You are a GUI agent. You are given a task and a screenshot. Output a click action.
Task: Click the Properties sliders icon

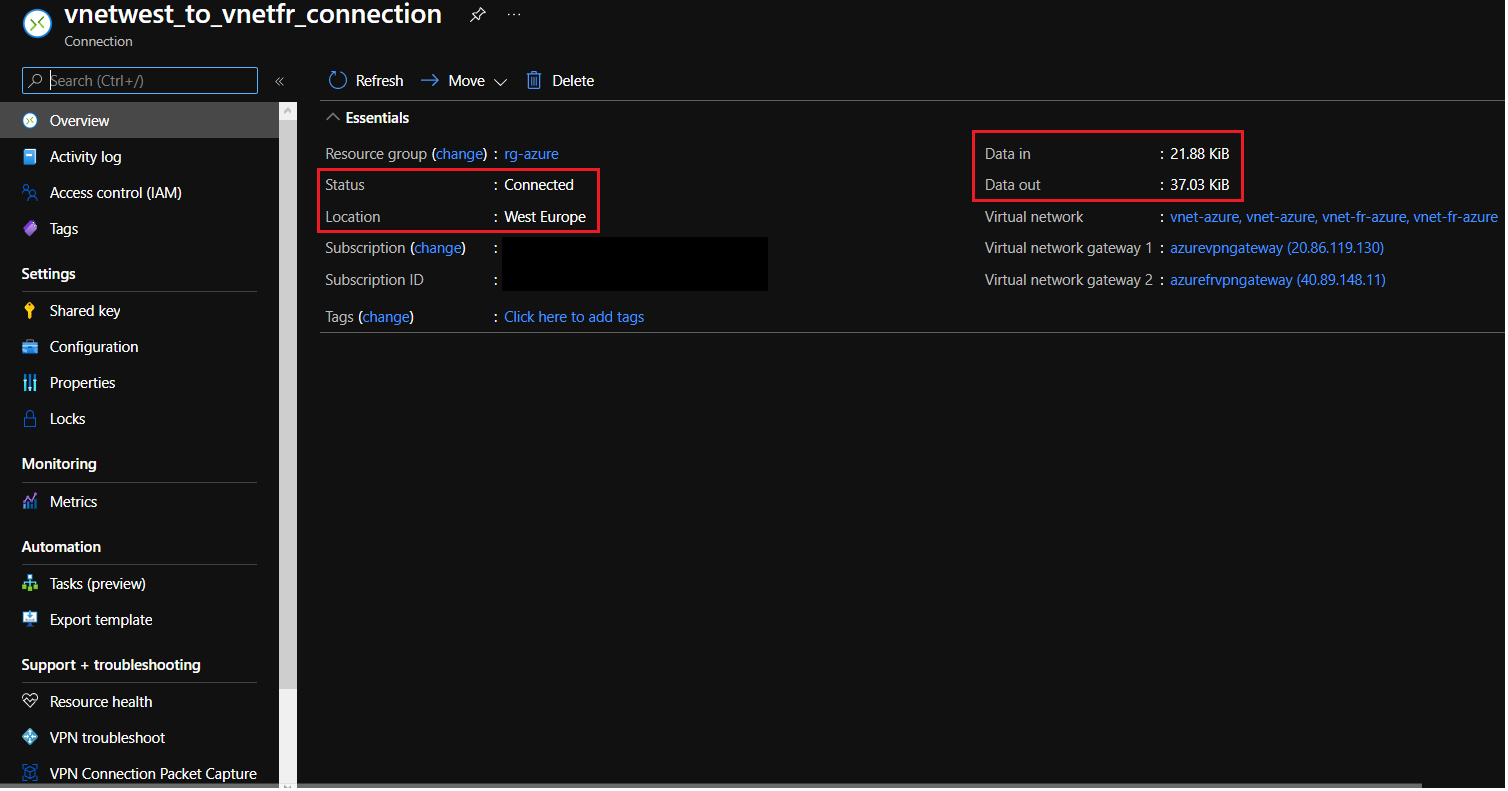(x=30, y=383)
